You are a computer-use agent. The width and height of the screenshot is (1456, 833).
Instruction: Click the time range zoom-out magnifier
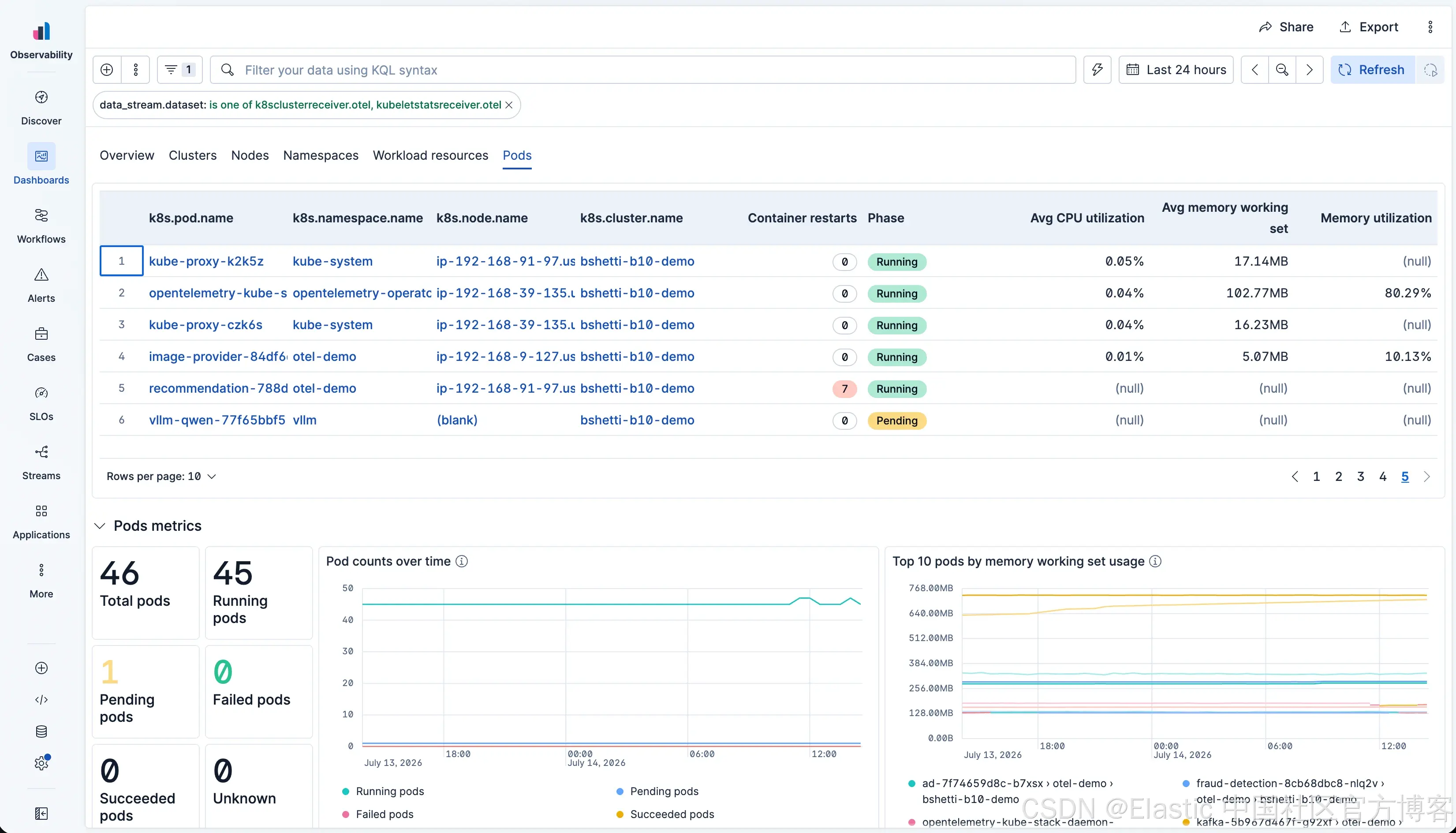[1282, 70]
